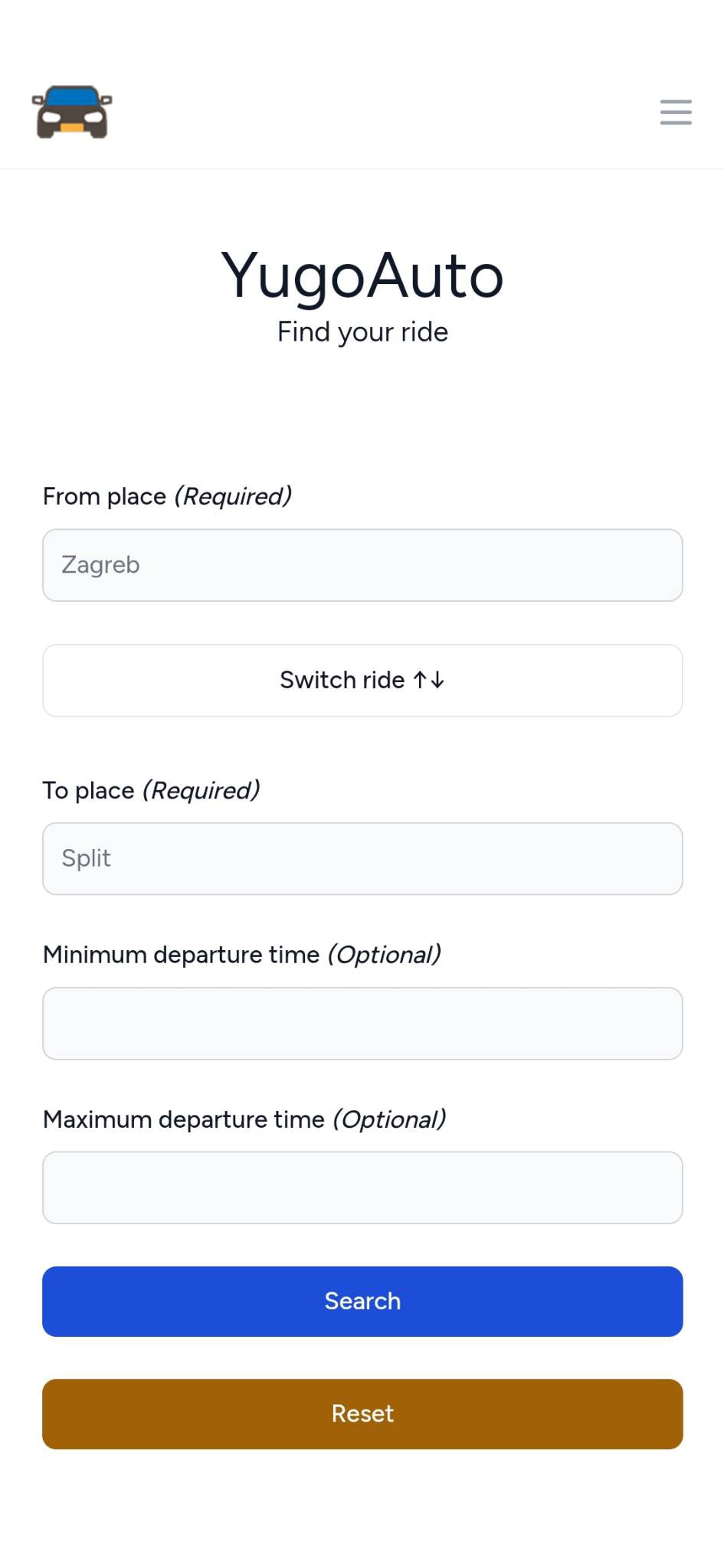Click the (Optional) text beside Maximum departure time
Viewport: 724px width, 1568px height.
(389, 1119)
